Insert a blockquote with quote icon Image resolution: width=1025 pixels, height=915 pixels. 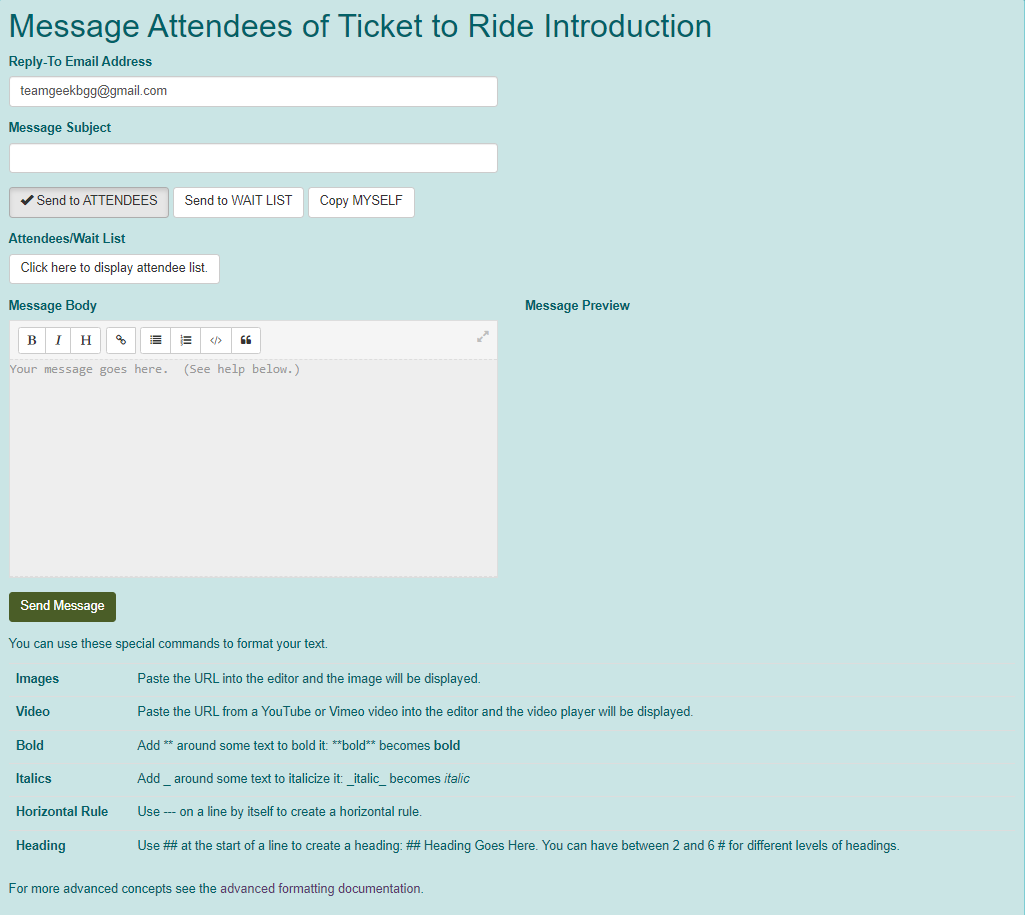point(246,341)
